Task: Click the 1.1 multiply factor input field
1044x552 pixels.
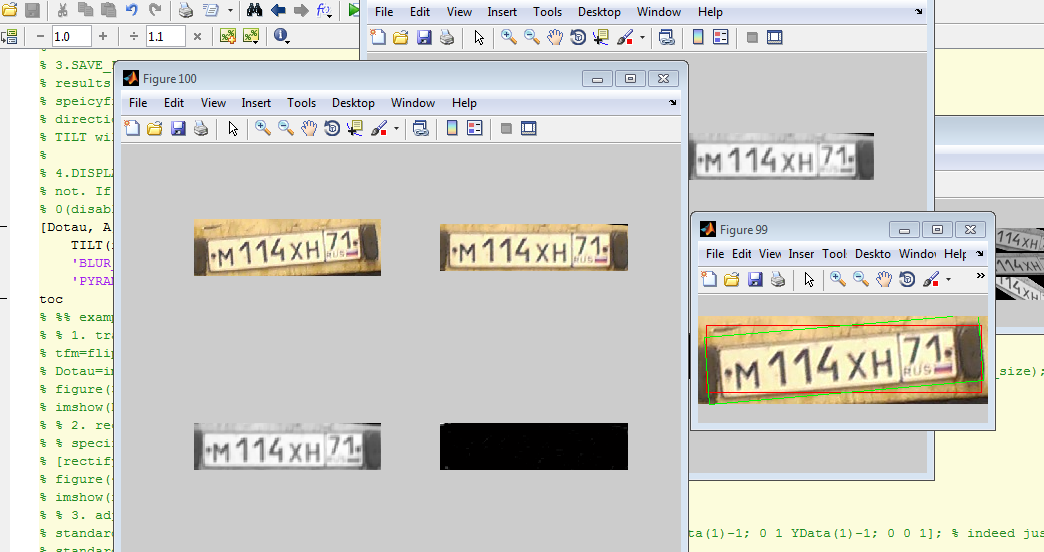Action: 165,36
